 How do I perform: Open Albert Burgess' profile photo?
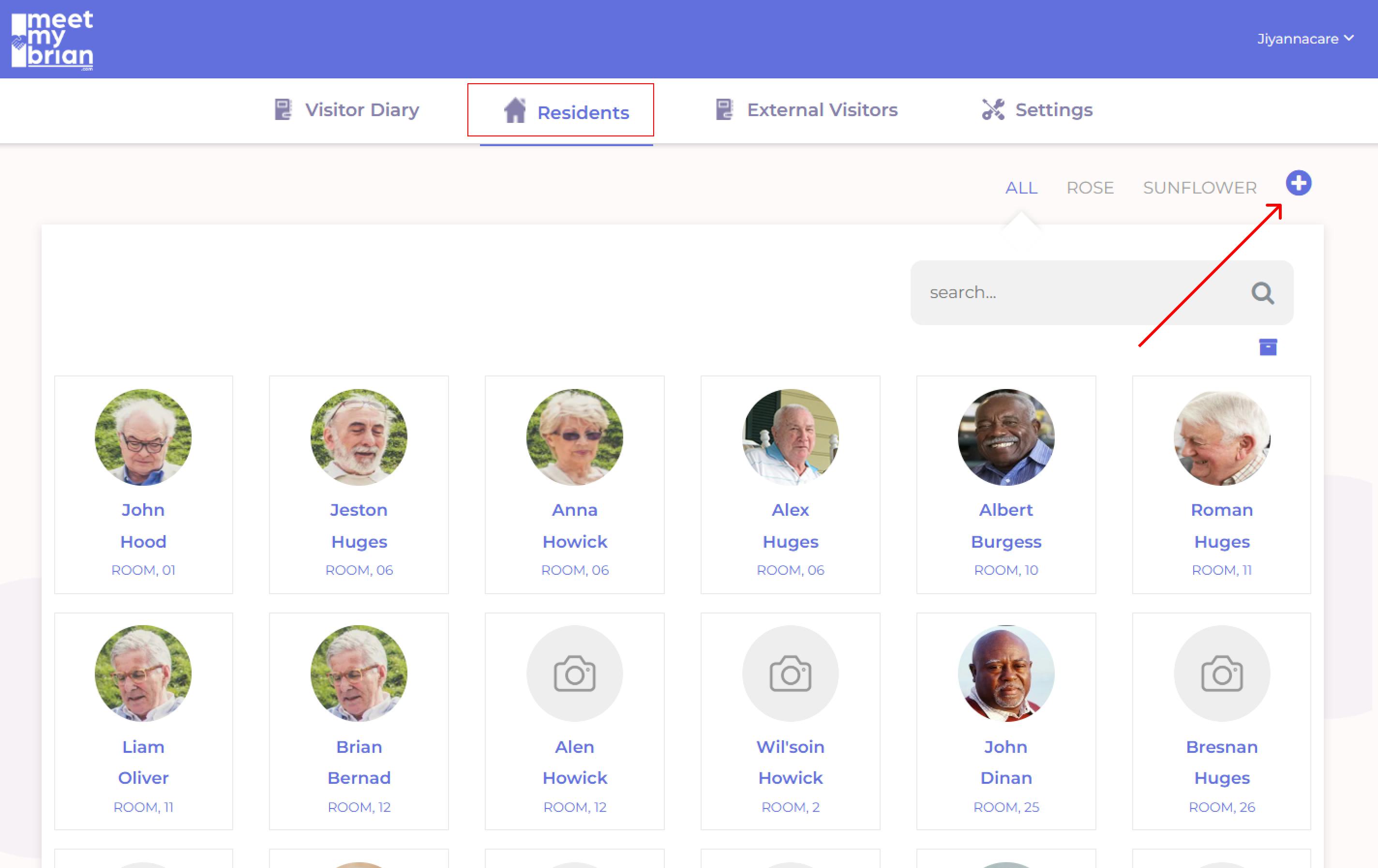1005,437
